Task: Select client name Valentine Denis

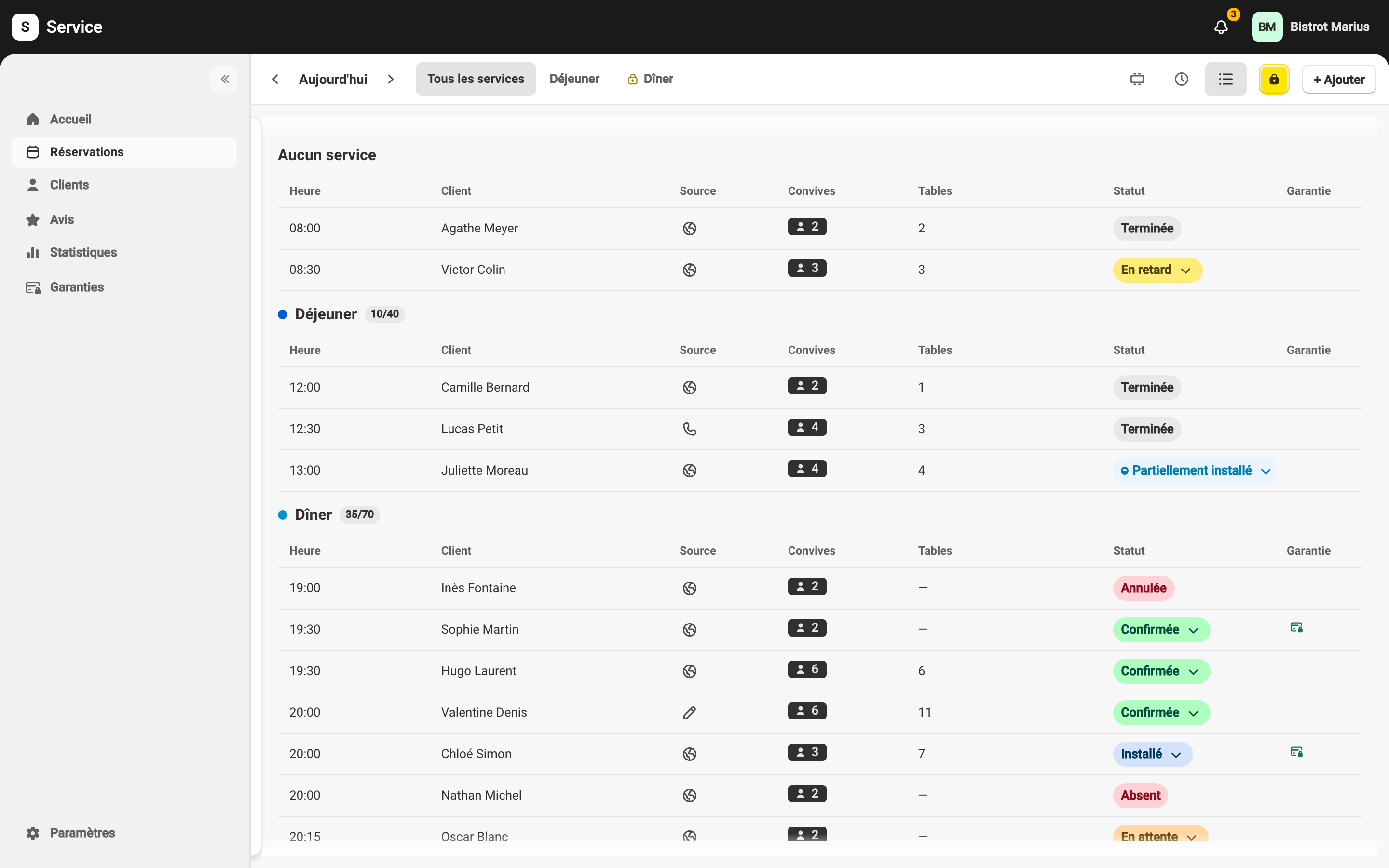Action: click(484, 712)
